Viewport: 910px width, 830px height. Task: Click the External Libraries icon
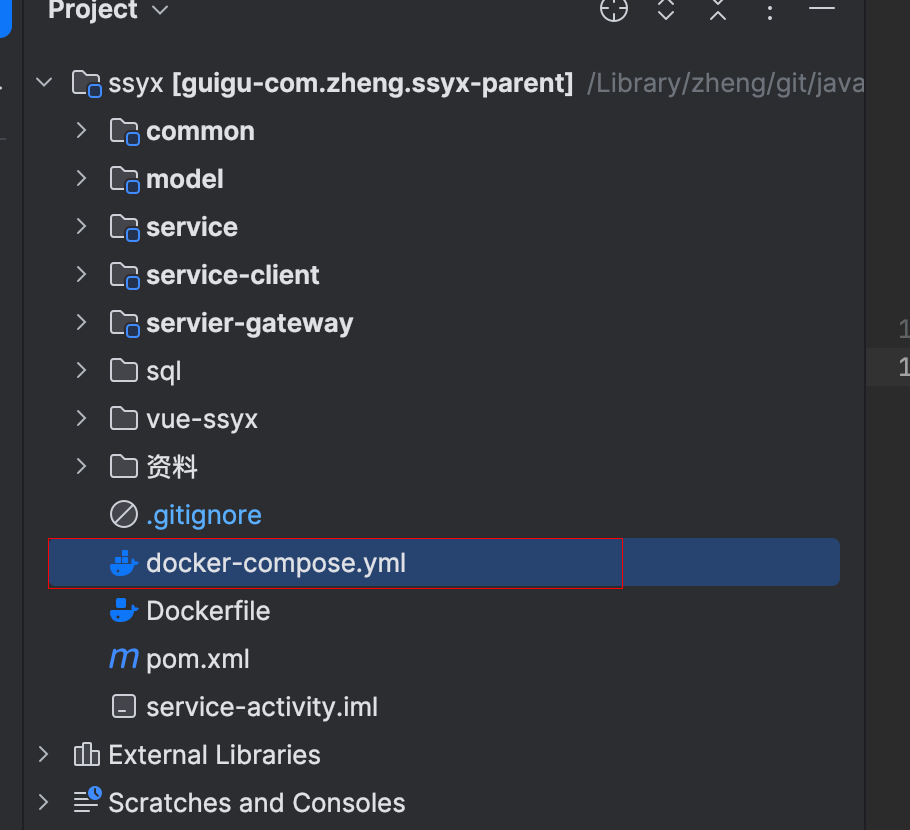87,755
